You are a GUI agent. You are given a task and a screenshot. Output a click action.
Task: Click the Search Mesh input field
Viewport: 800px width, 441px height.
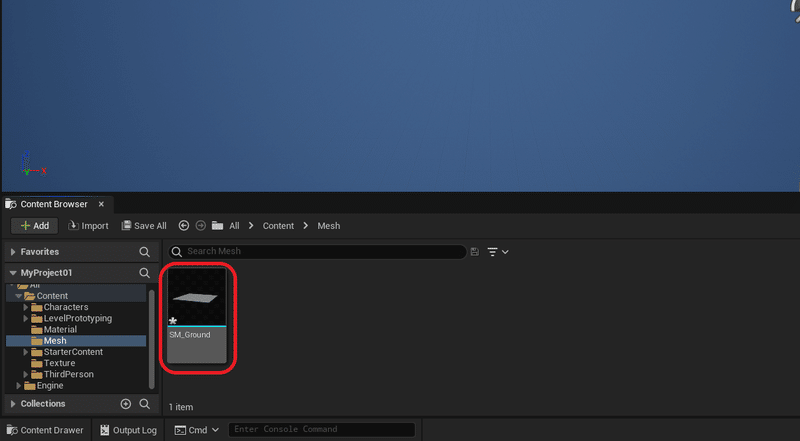(x=317, y=252)
